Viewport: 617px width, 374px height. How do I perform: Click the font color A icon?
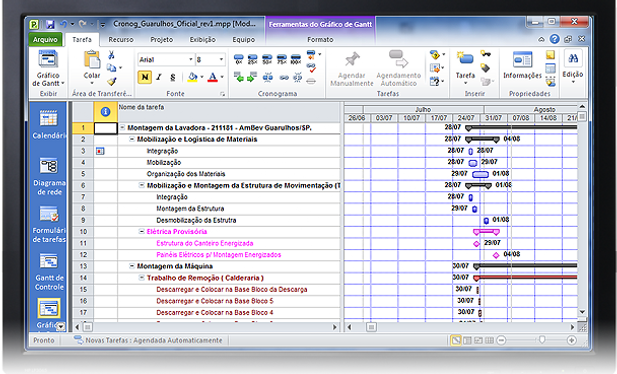(x=212, y=77)
